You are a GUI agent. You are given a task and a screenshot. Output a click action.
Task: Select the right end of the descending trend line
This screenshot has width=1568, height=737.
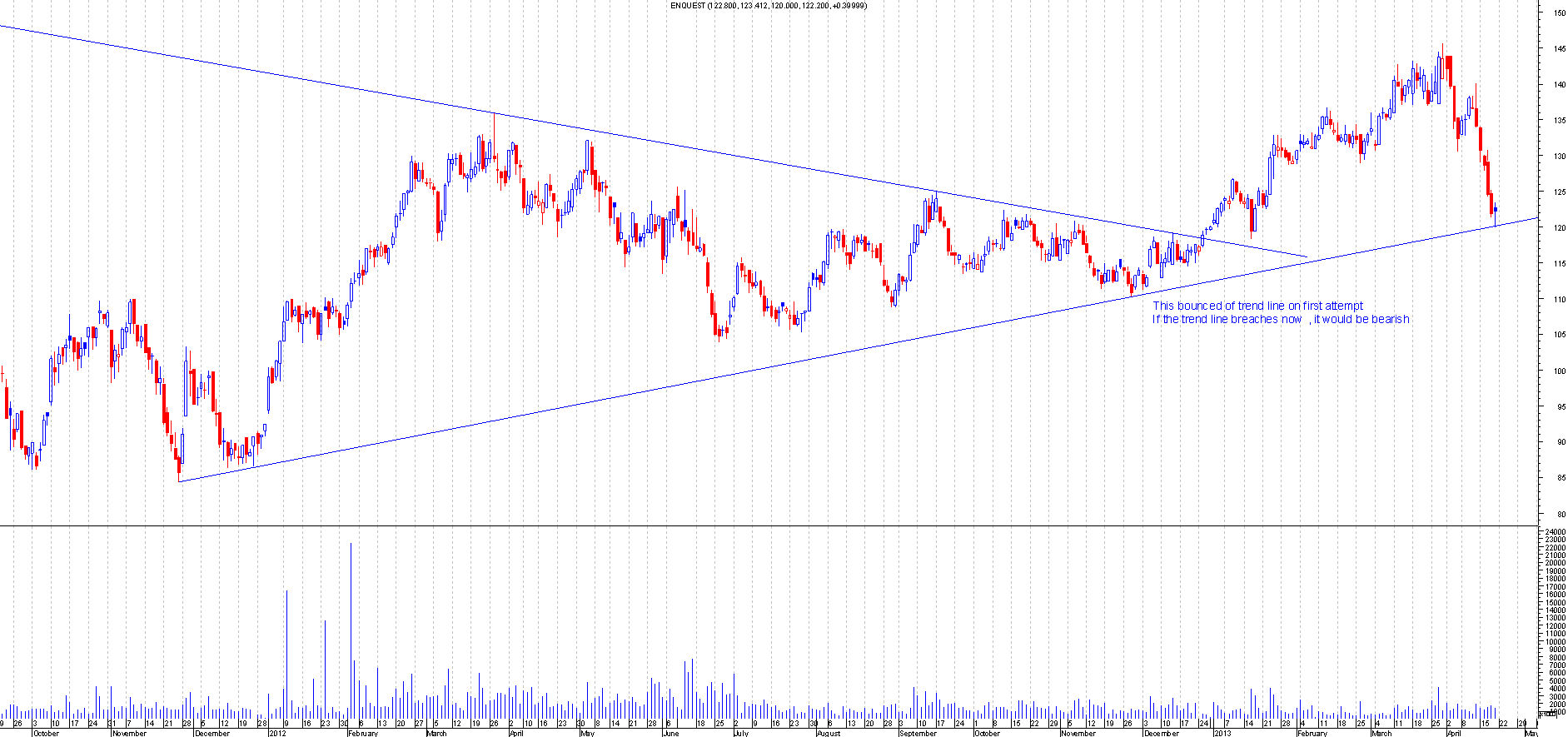tap(1307, 256)
